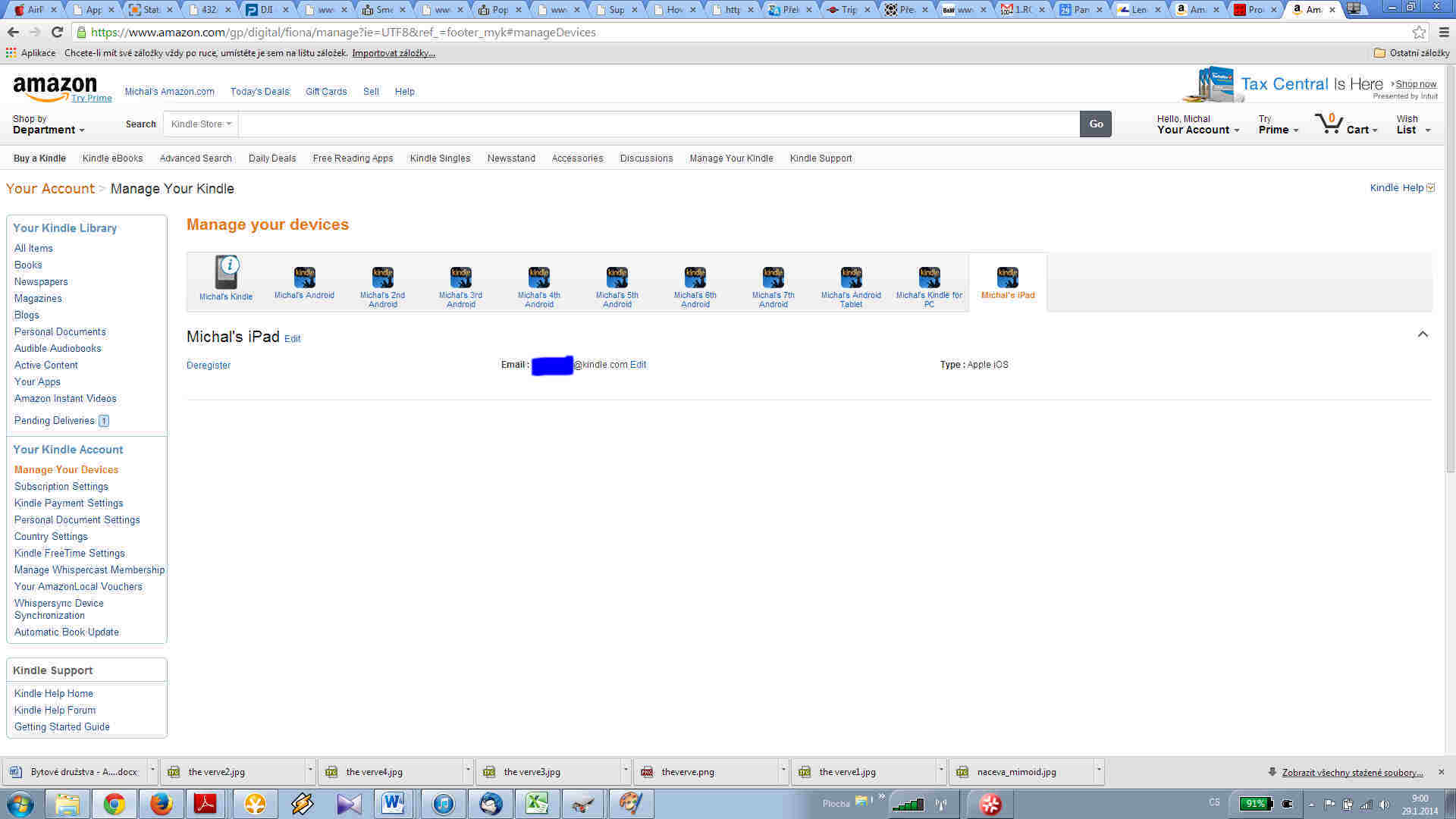
Task: Open Kindle Singles menu item
Action: click(x=440, y=158)
